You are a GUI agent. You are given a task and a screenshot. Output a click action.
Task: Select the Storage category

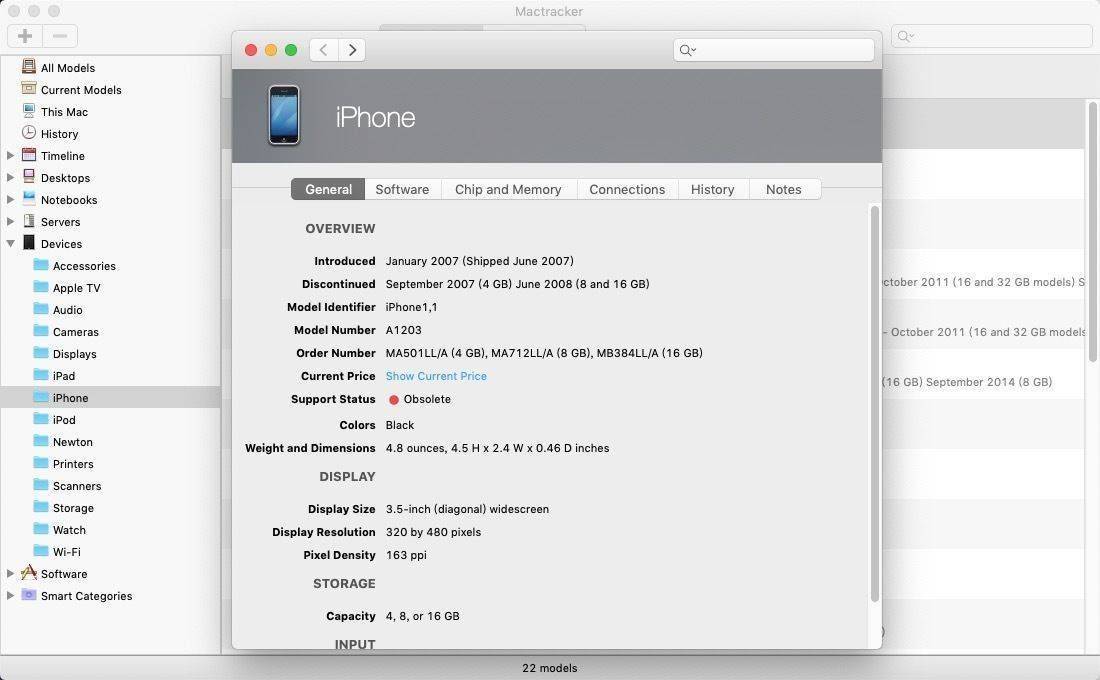point(111,507)
